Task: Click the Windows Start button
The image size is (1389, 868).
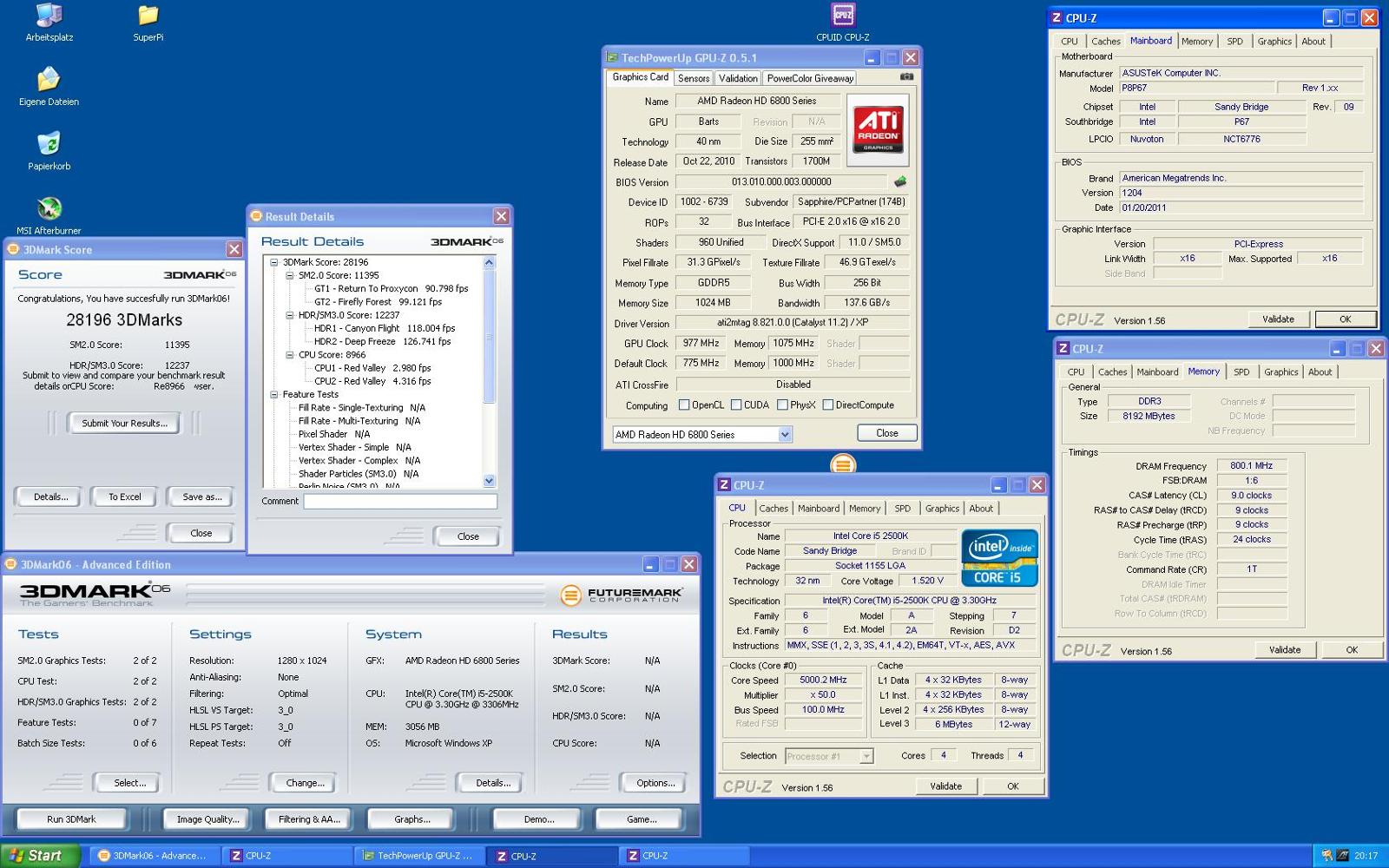Action: pyautogui.click(x=40, y=856)
